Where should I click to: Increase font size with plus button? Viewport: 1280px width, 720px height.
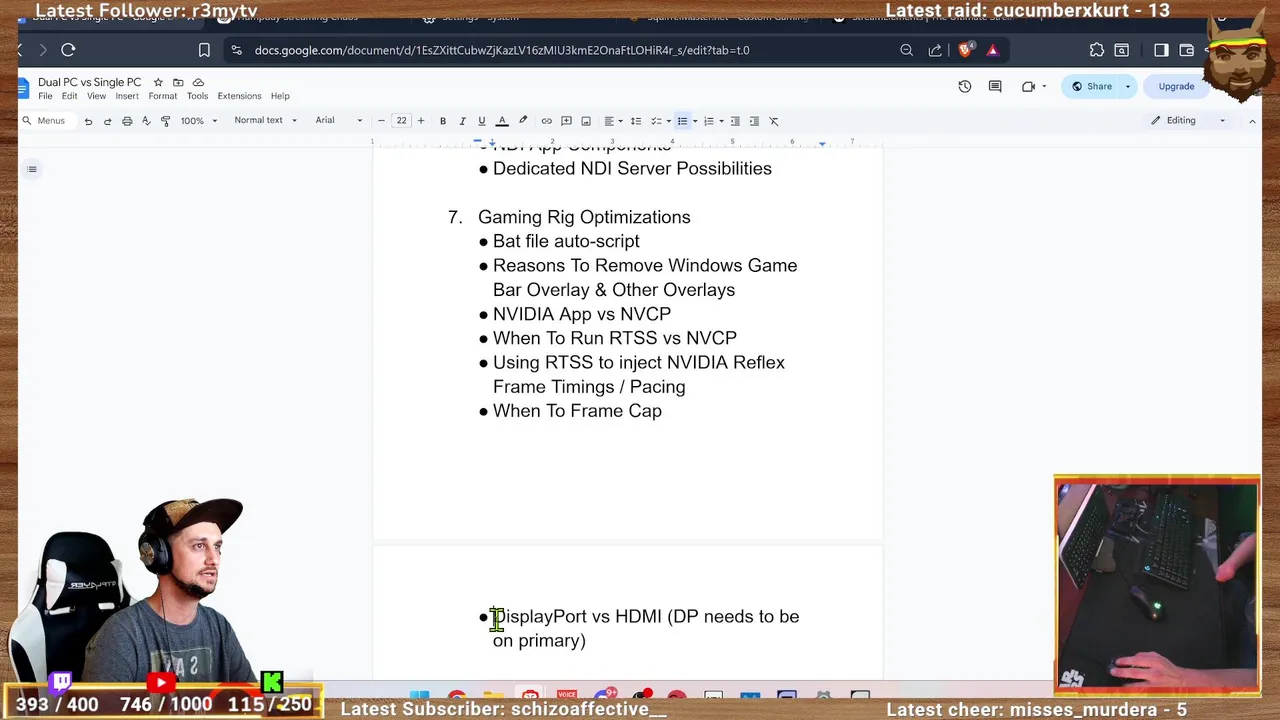pos(421,121)
